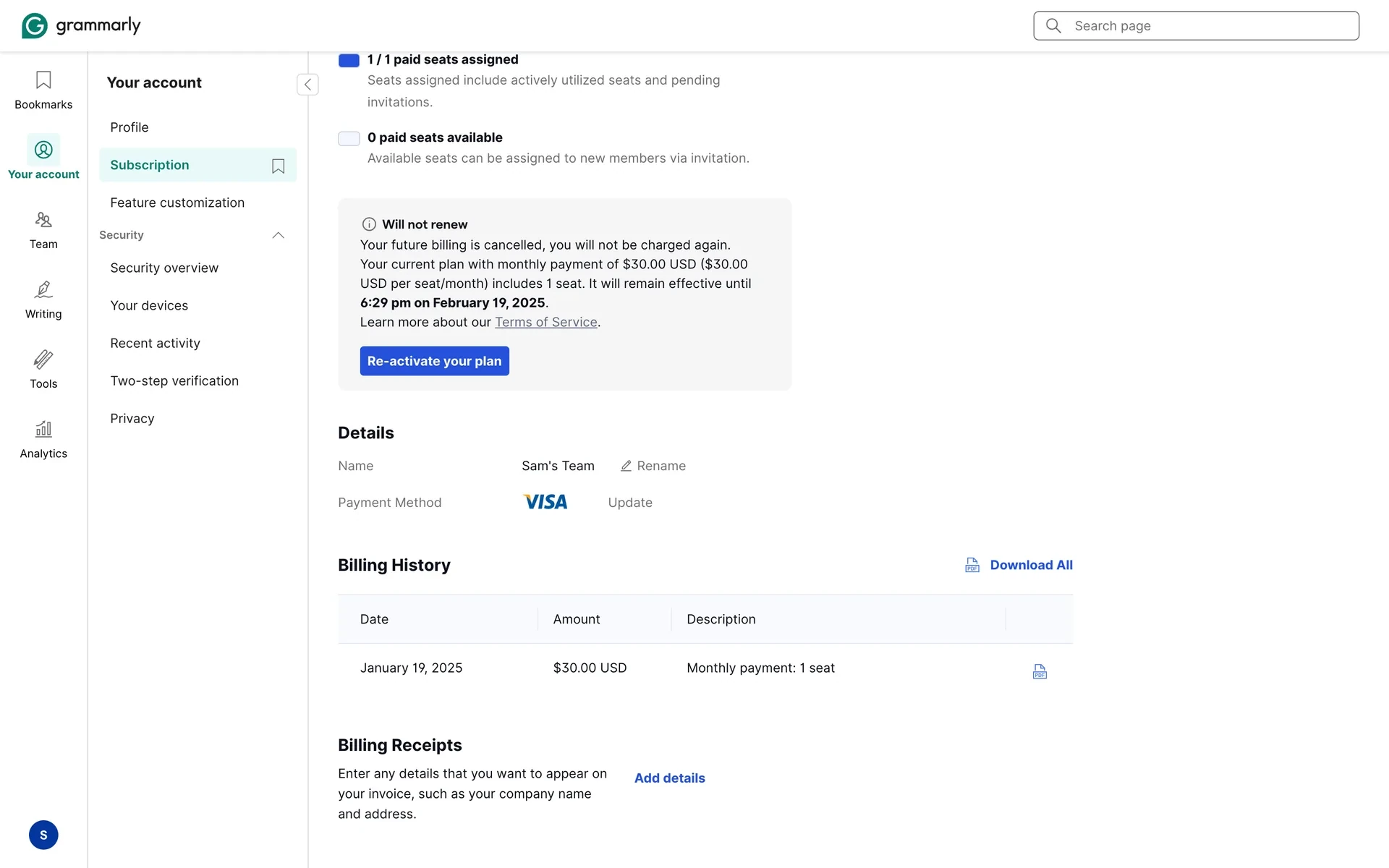The height and width of the screenshot is (868, 1389).
Task: Open the S user avatar
Action: click(43, 835)
